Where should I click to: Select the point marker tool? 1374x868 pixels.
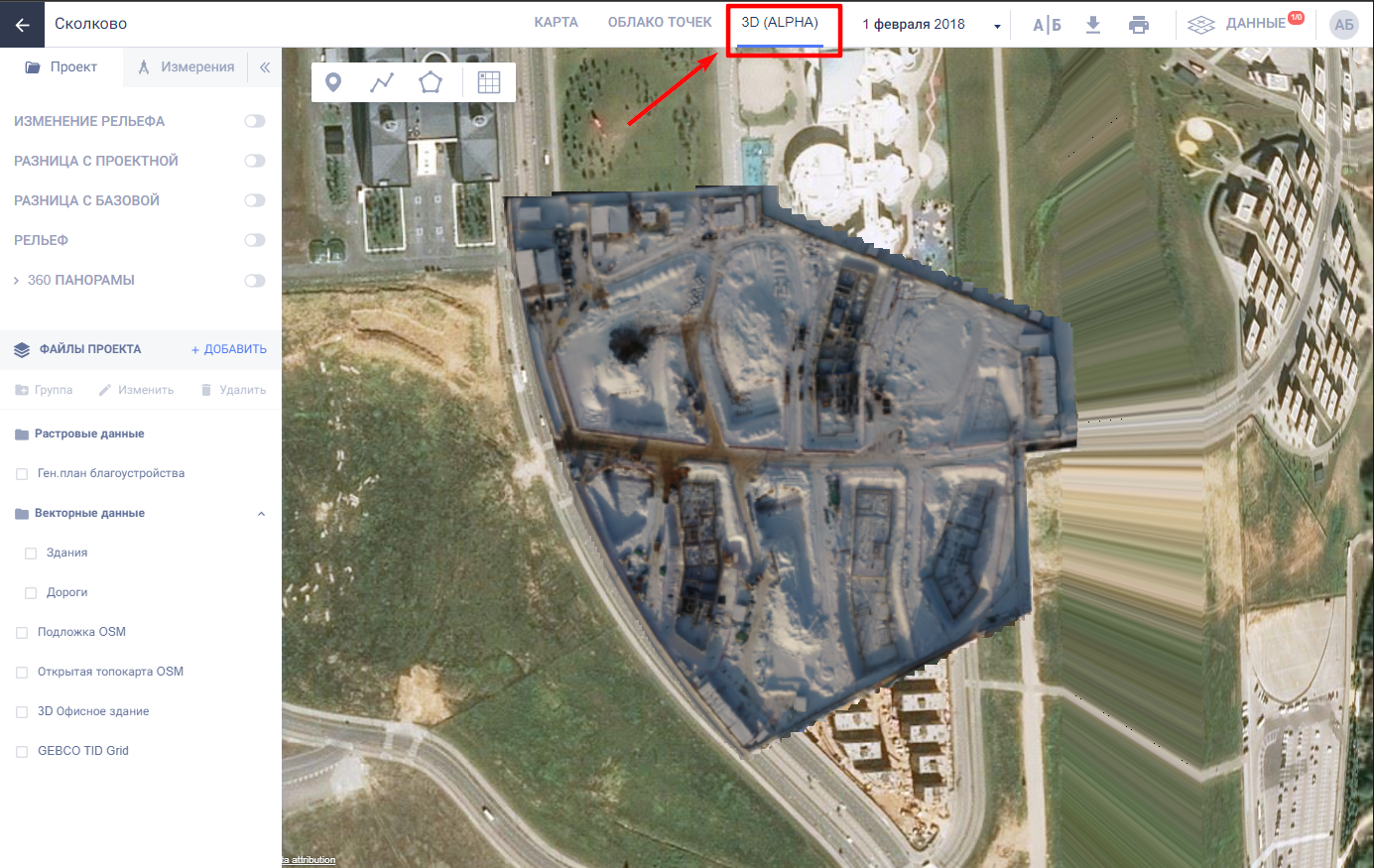[x=333, y=82]
